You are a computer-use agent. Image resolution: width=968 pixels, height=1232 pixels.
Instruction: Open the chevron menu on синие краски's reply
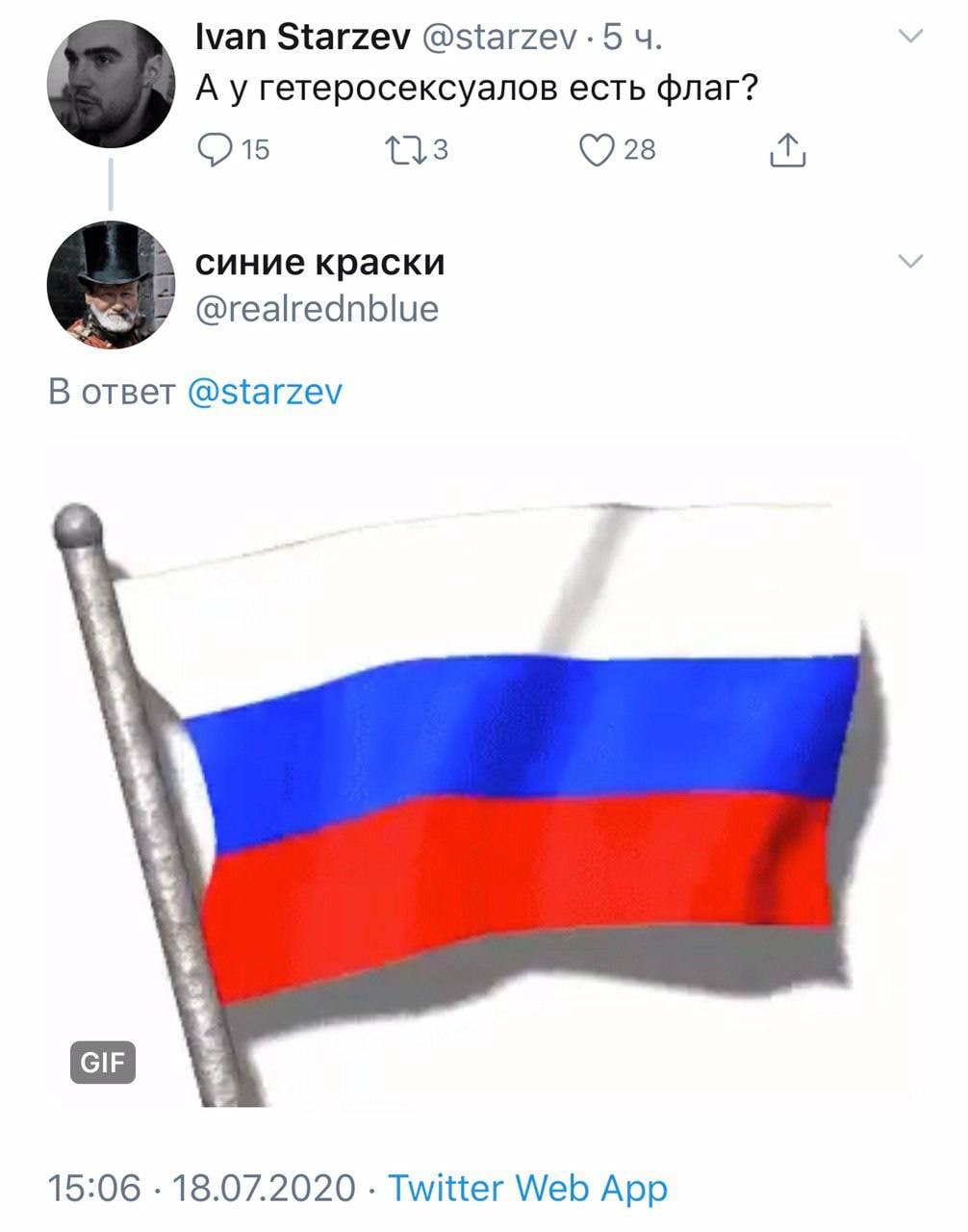(909, 261)
